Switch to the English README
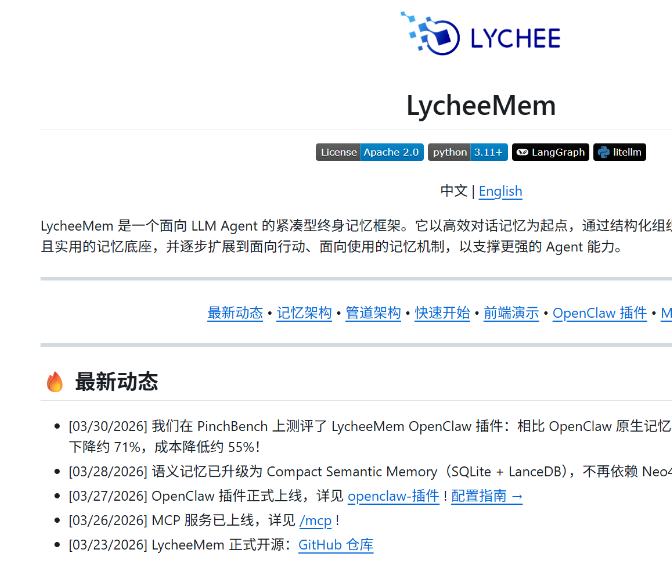 (x=500, y=191)
